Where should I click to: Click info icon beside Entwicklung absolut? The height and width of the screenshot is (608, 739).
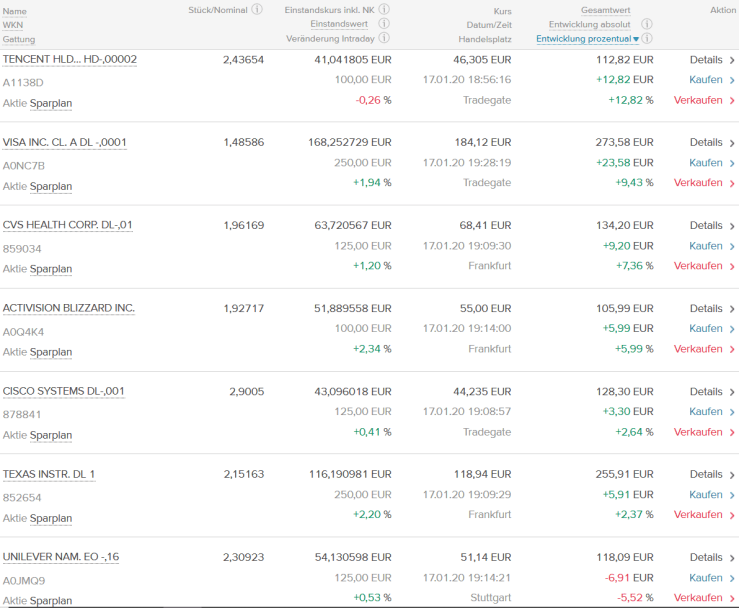pos(647,24)
